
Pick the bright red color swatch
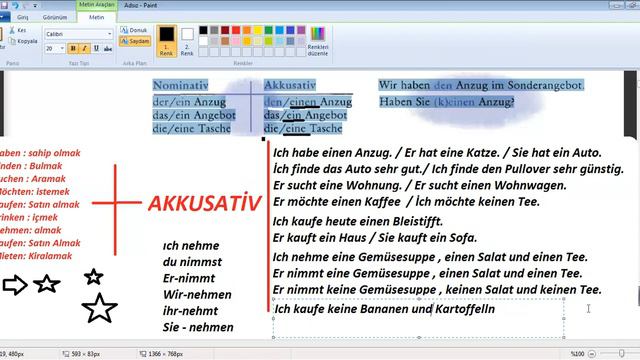(x=236, y=30)
